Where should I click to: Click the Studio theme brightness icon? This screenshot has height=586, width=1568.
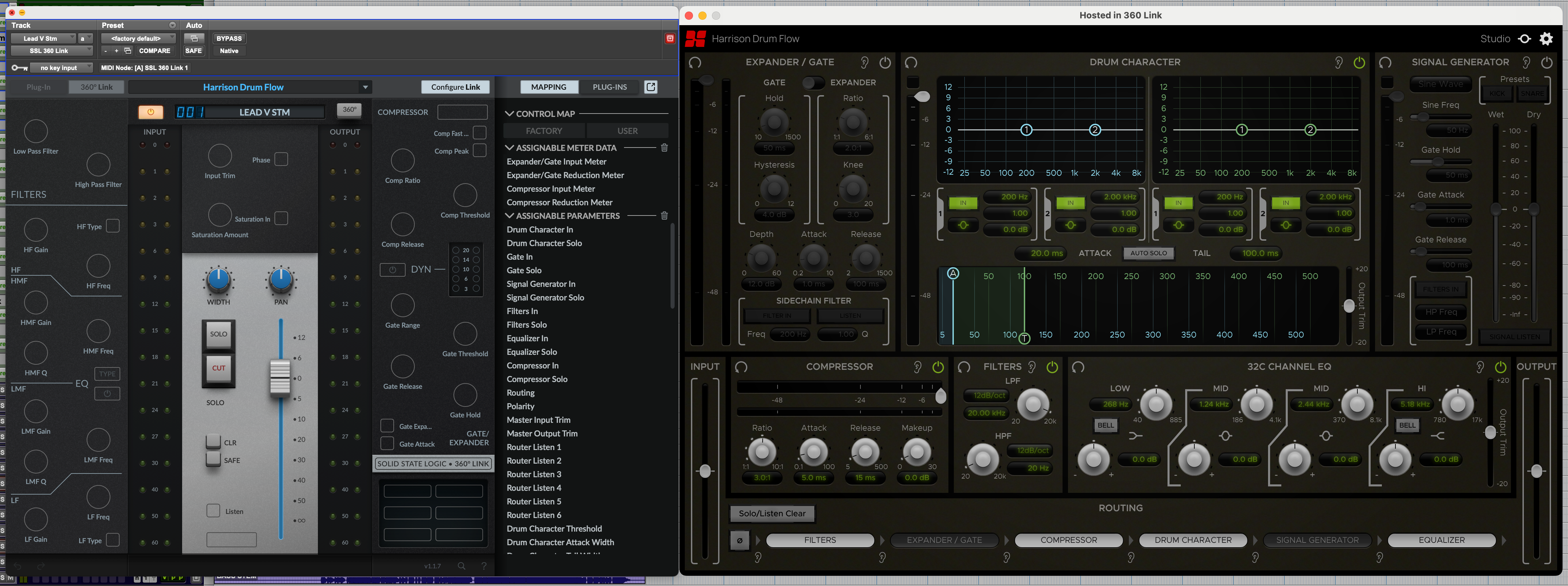1524,39
